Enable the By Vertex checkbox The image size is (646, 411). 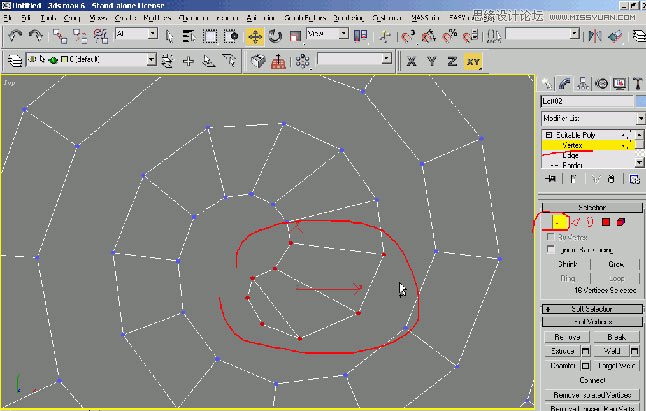pyautogui.click(x=550, y=237)
